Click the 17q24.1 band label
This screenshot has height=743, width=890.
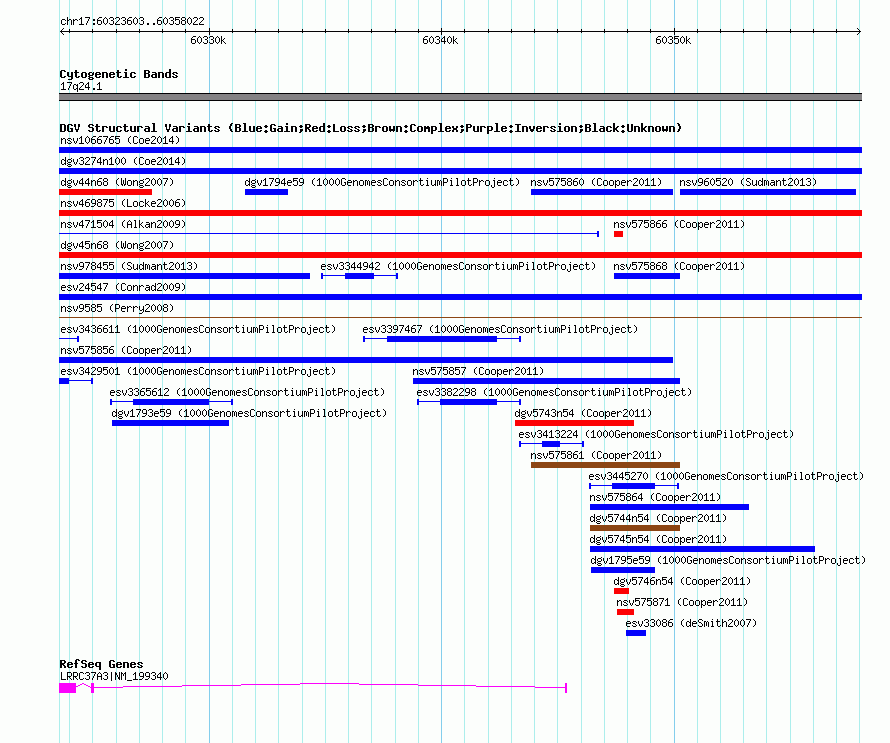tap(81, 86)
